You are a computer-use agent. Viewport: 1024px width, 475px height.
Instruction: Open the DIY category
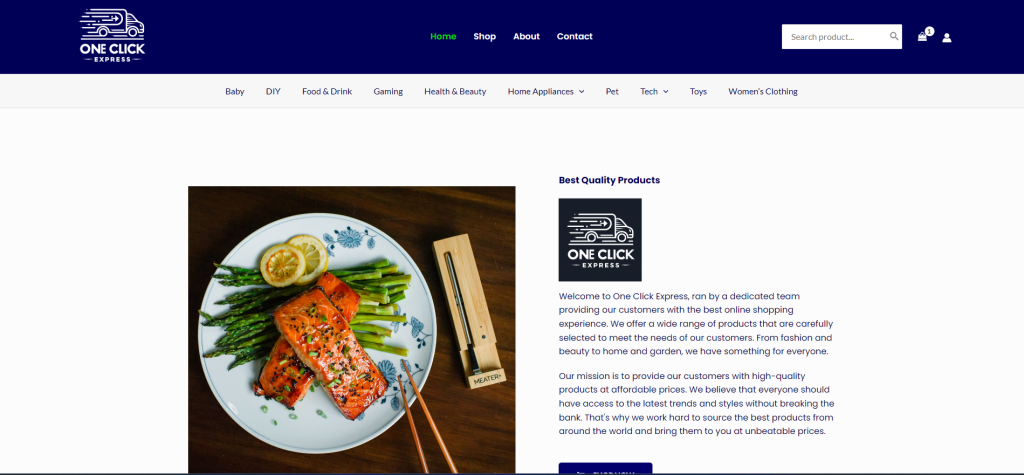tap(273, 91)
